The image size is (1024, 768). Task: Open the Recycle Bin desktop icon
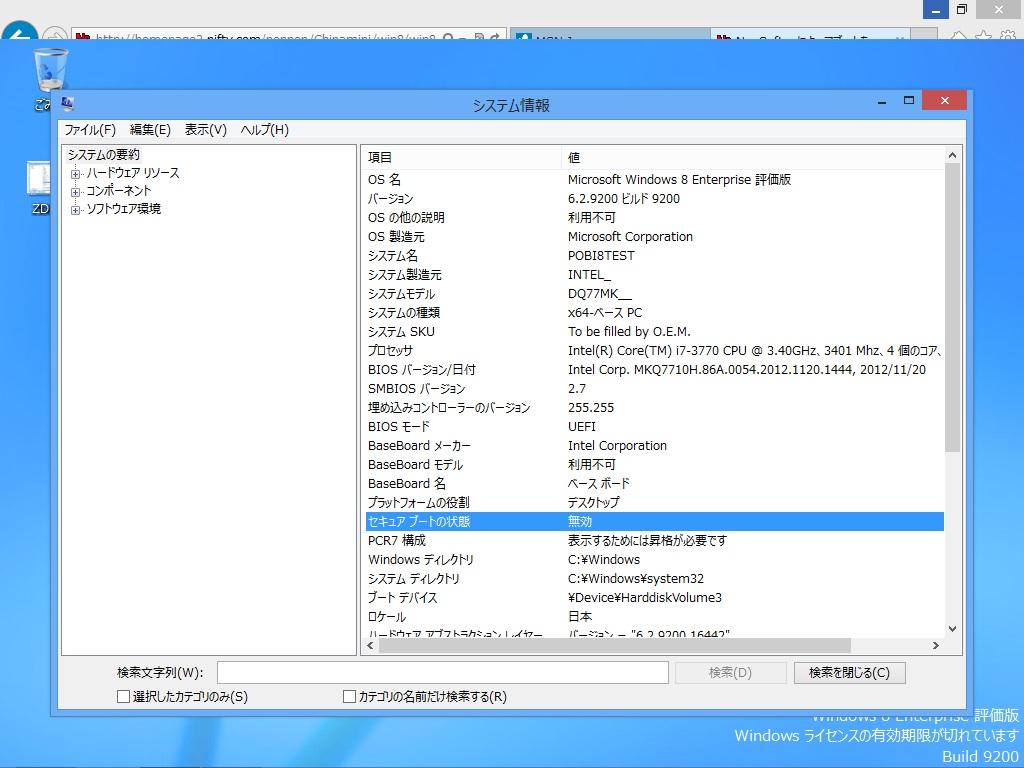click(x=50, y=71)
